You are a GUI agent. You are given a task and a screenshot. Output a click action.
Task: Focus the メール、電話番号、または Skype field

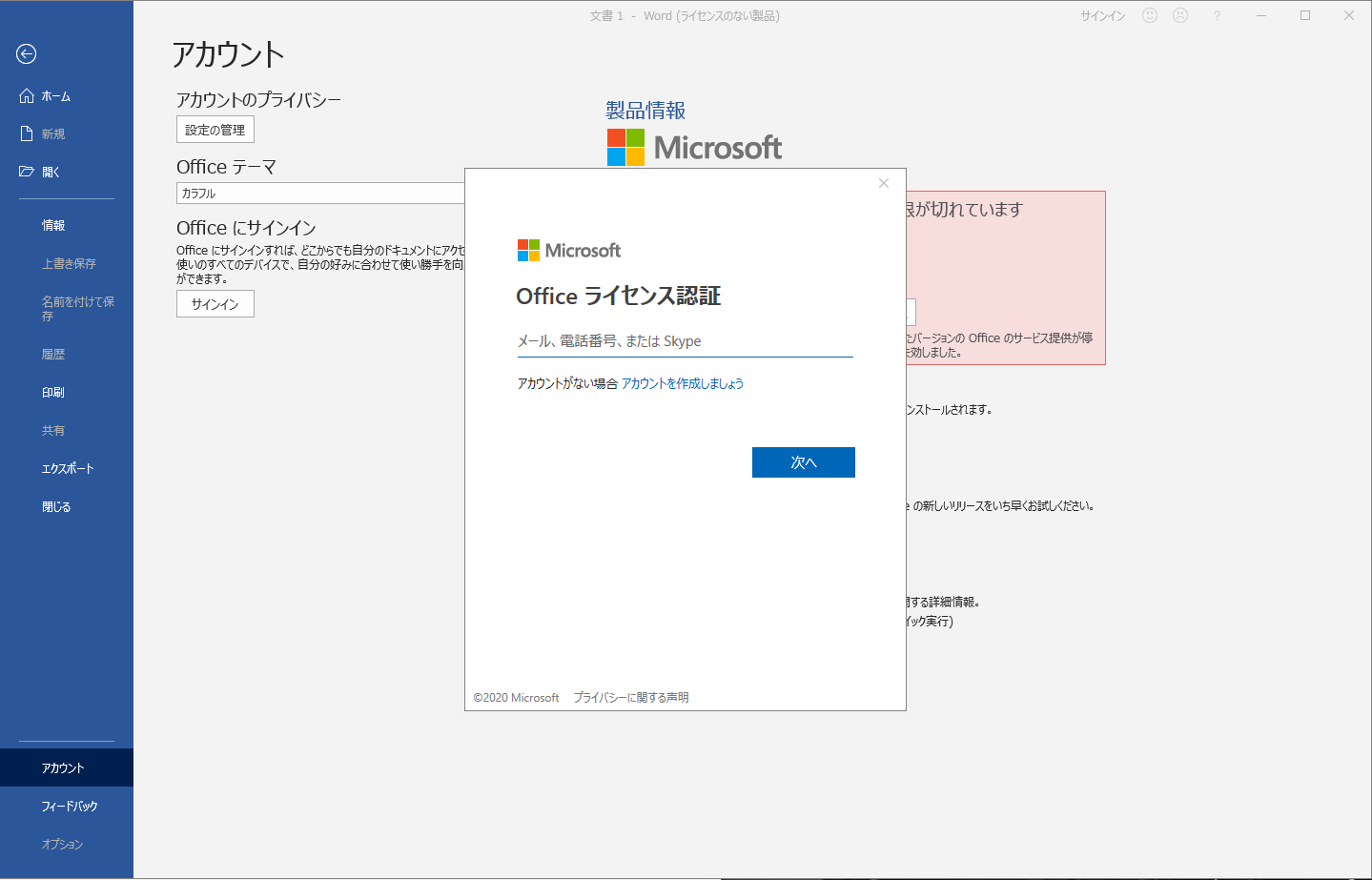[685, 341]
